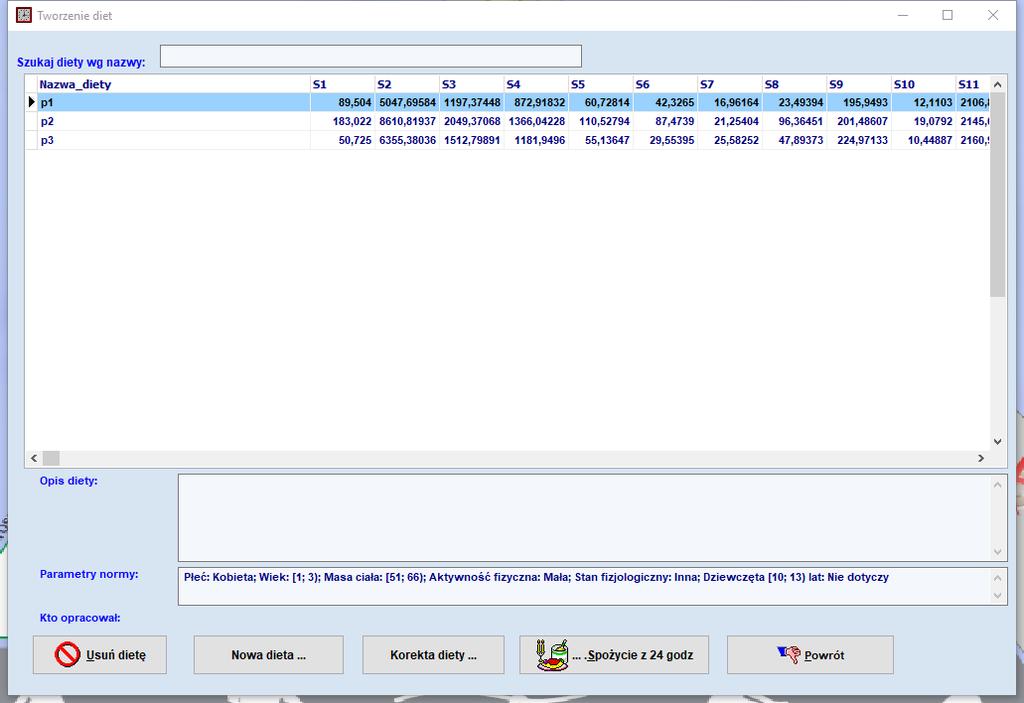Click cell value 1512,79891

click(x=472, y=140)
